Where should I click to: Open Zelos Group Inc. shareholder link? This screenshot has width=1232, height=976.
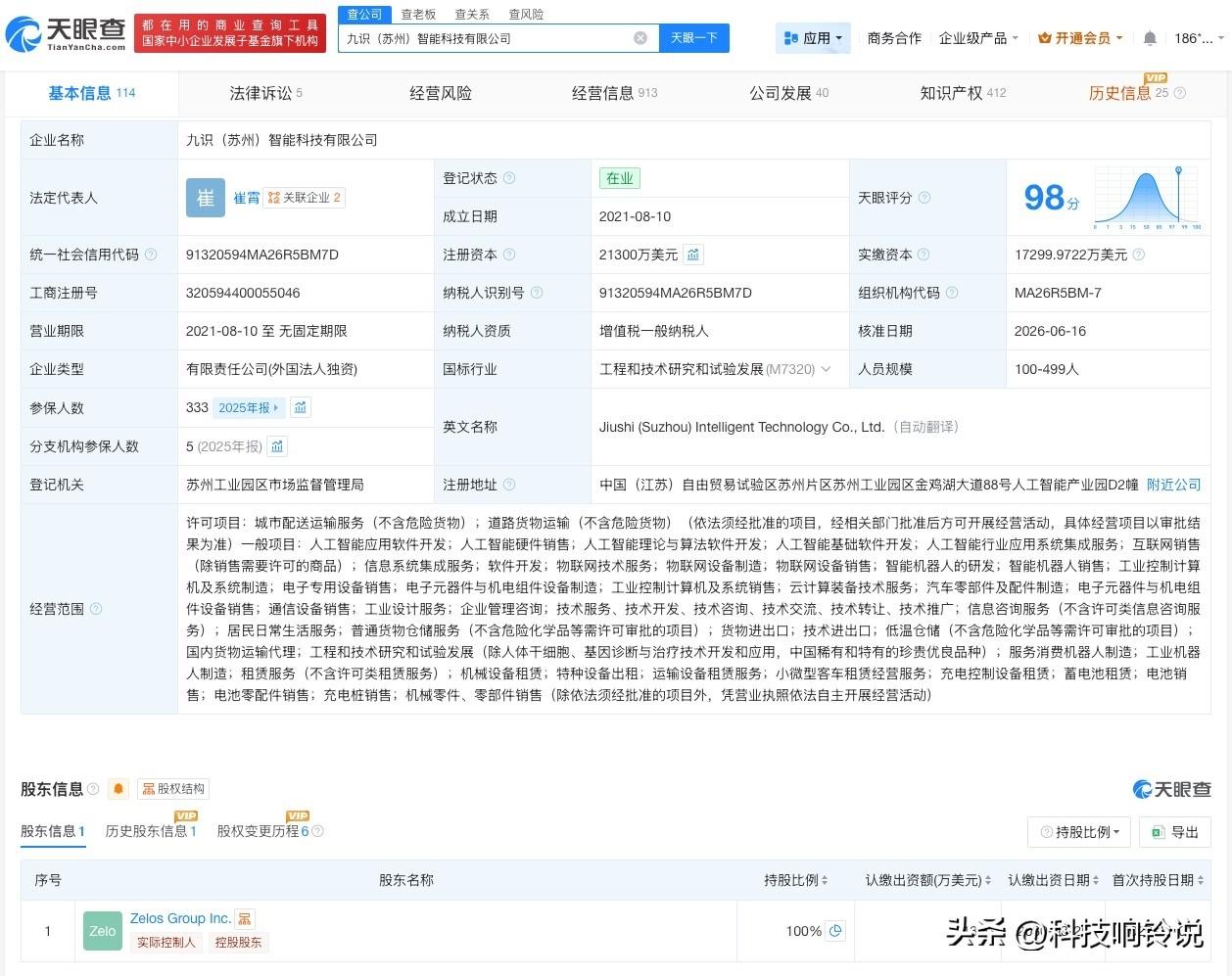pyautogui.click(x=180, y=918)
